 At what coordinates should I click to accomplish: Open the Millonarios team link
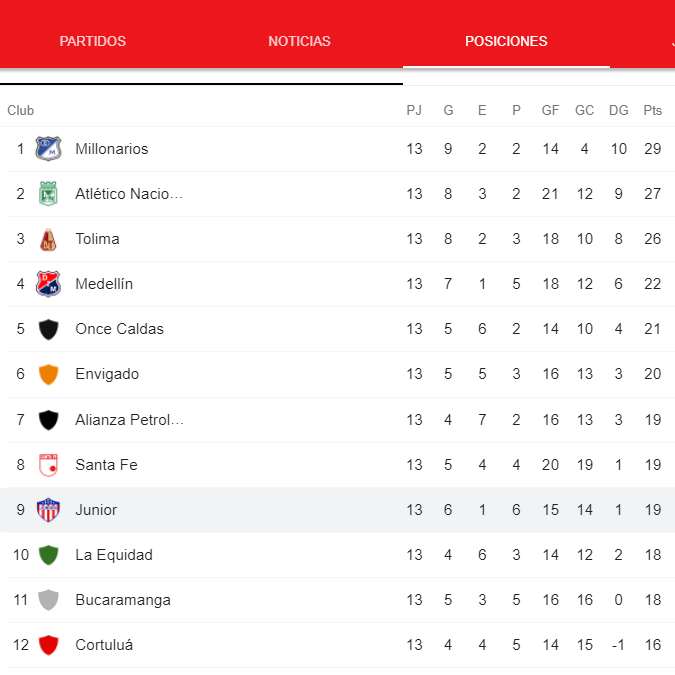111,149
